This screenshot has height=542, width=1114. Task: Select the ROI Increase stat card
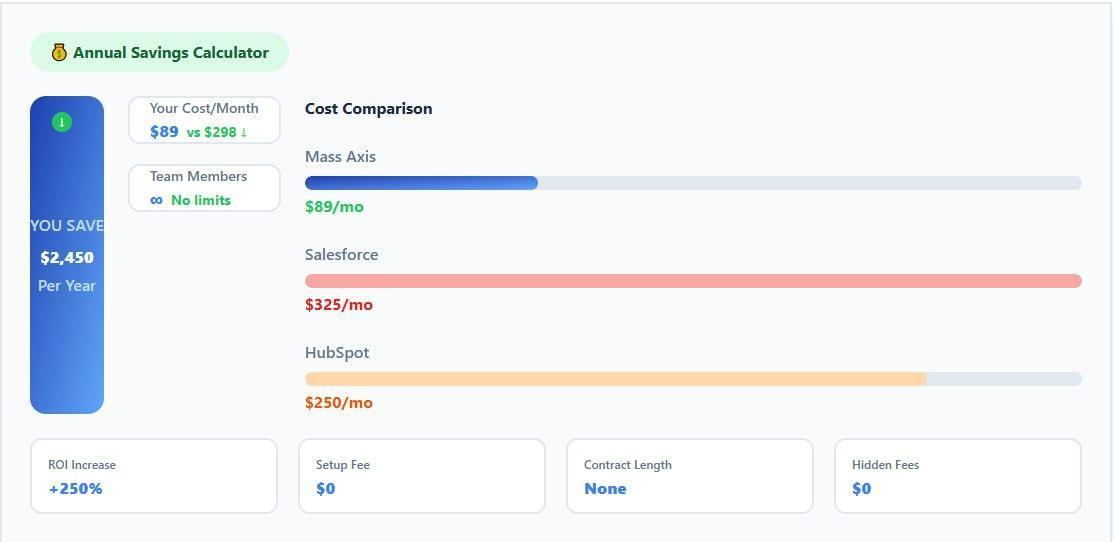point(154,476)
